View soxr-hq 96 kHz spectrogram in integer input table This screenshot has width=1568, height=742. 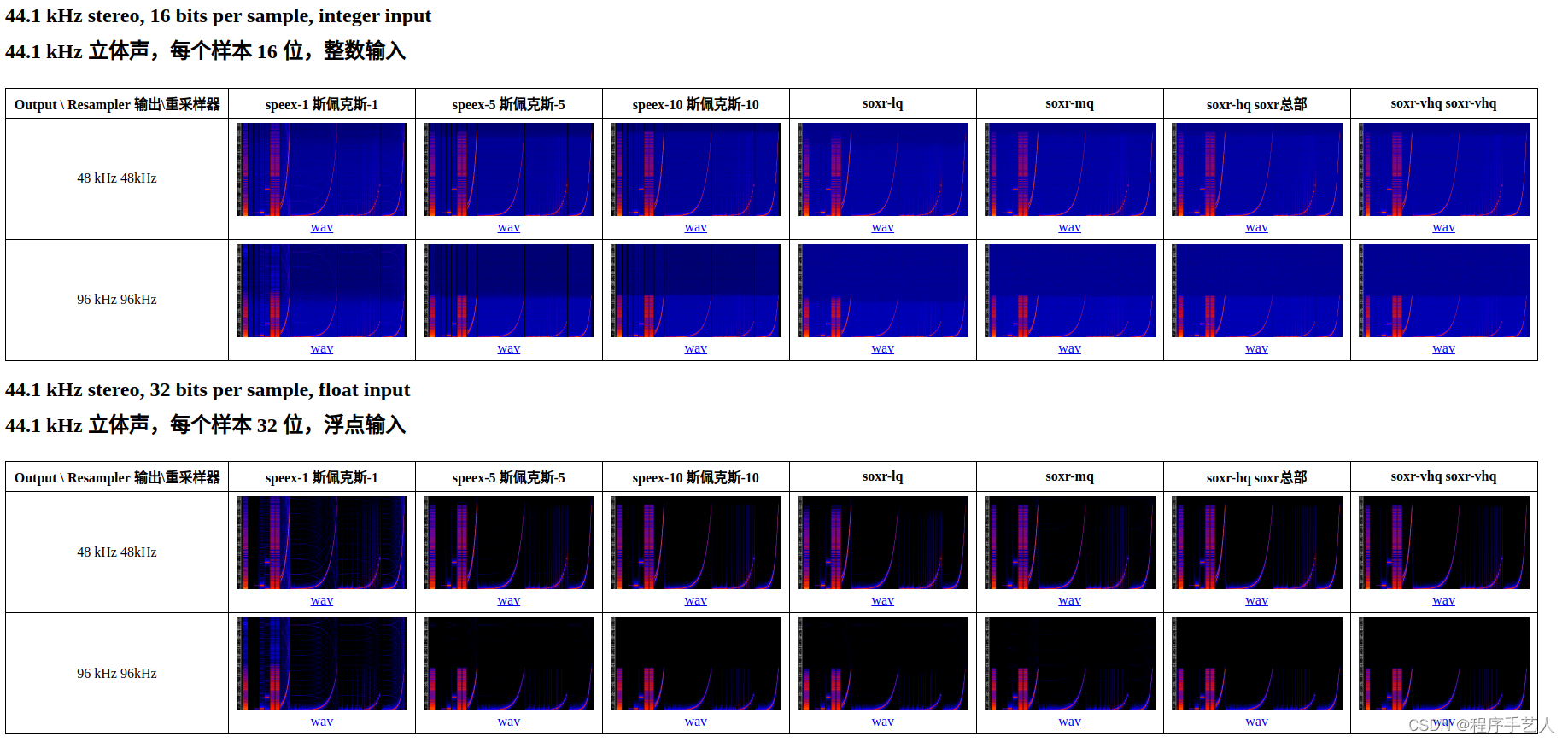point(1257,290)
